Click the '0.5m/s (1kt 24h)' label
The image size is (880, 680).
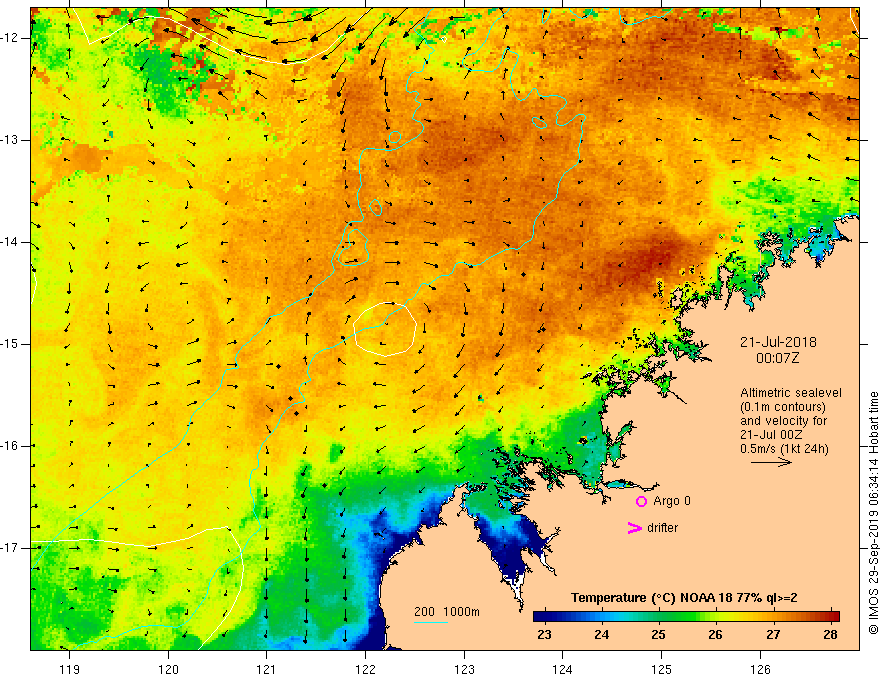pos(784,449)
